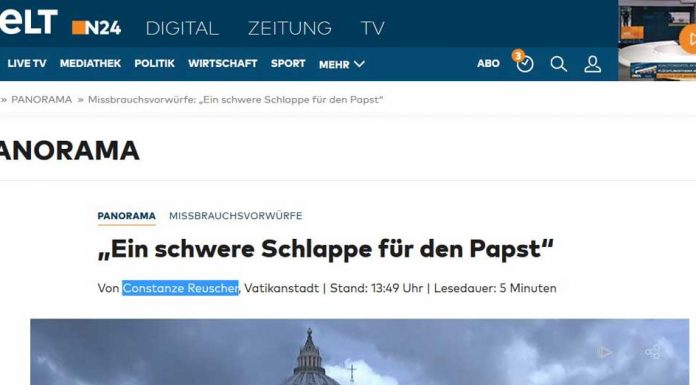This screenshot has height=385, width=696.
Task: Open the user account profile icon
Action: 593,64
